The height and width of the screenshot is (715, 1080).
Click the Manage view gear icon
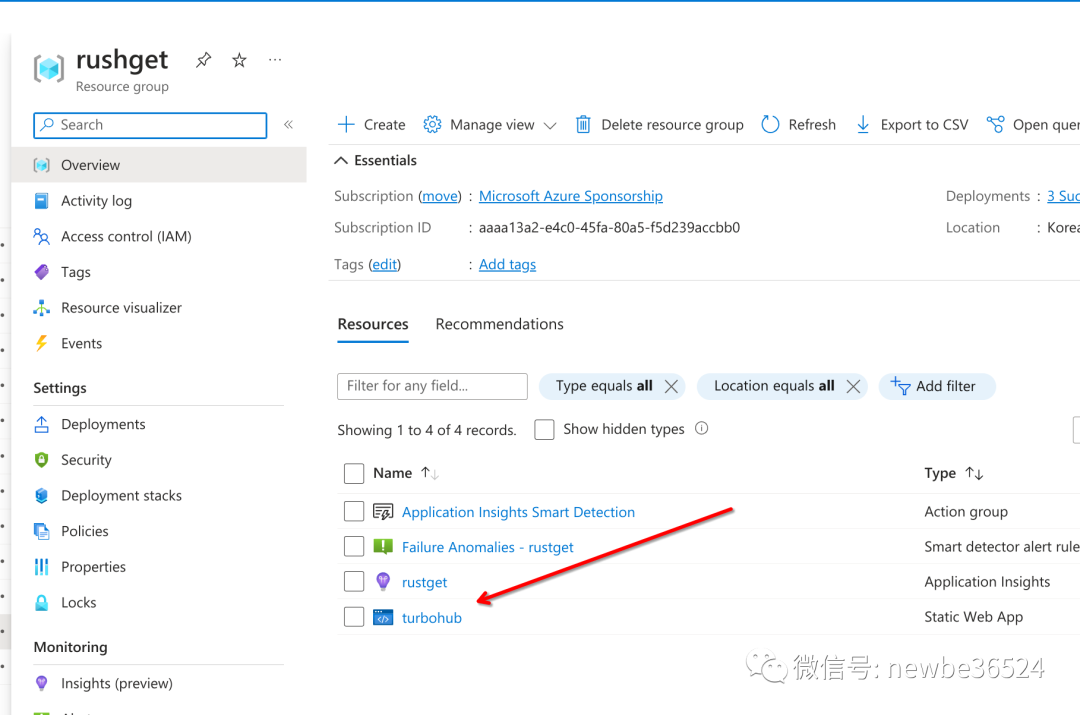coord(432,124)
